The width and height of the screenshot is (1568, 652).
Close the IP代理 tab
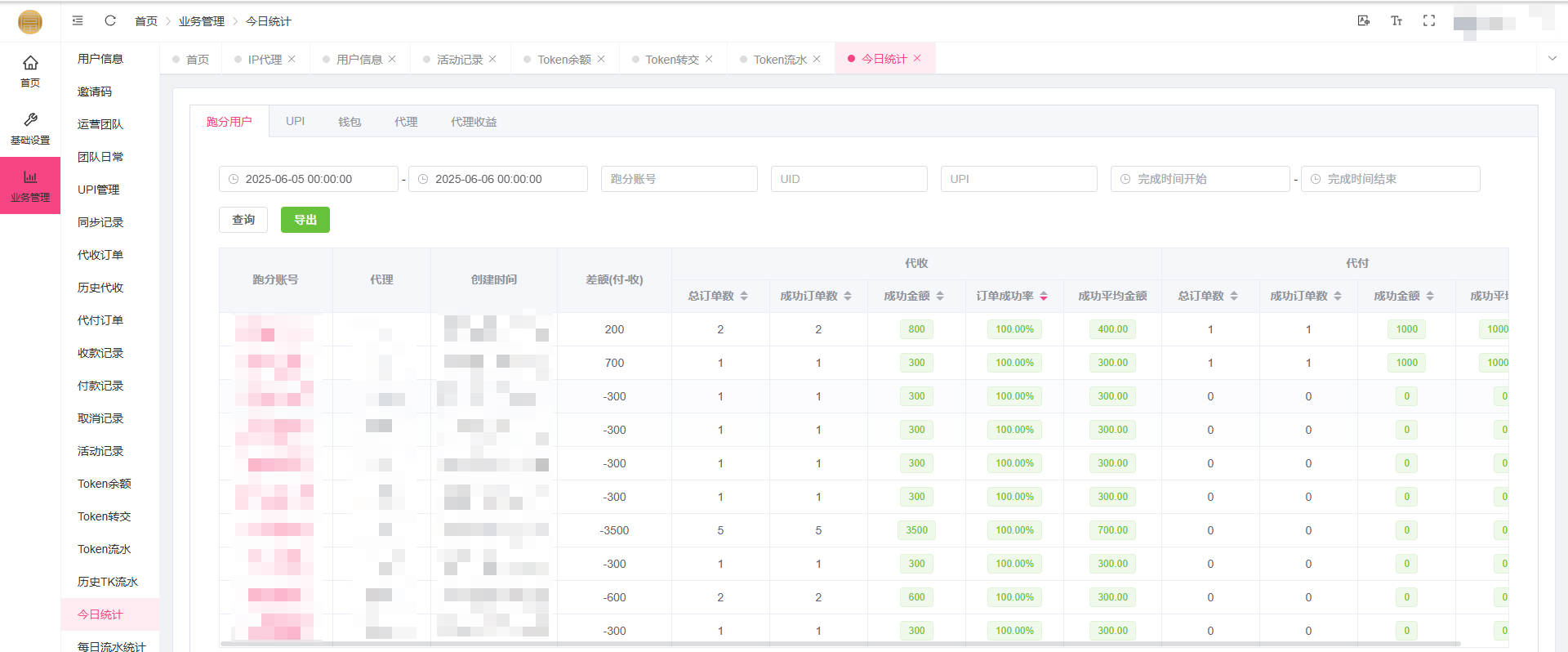[292, 59]
